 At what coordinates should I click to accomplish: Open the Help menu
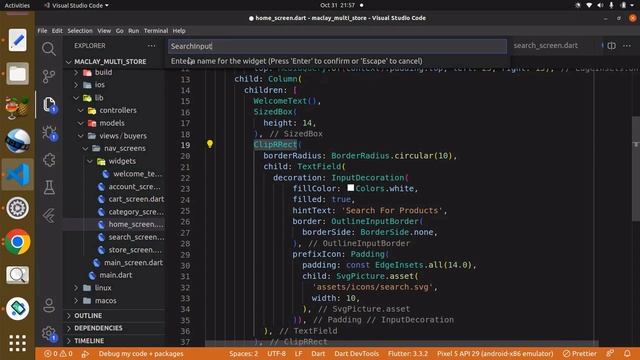click(x=179, y=31)
